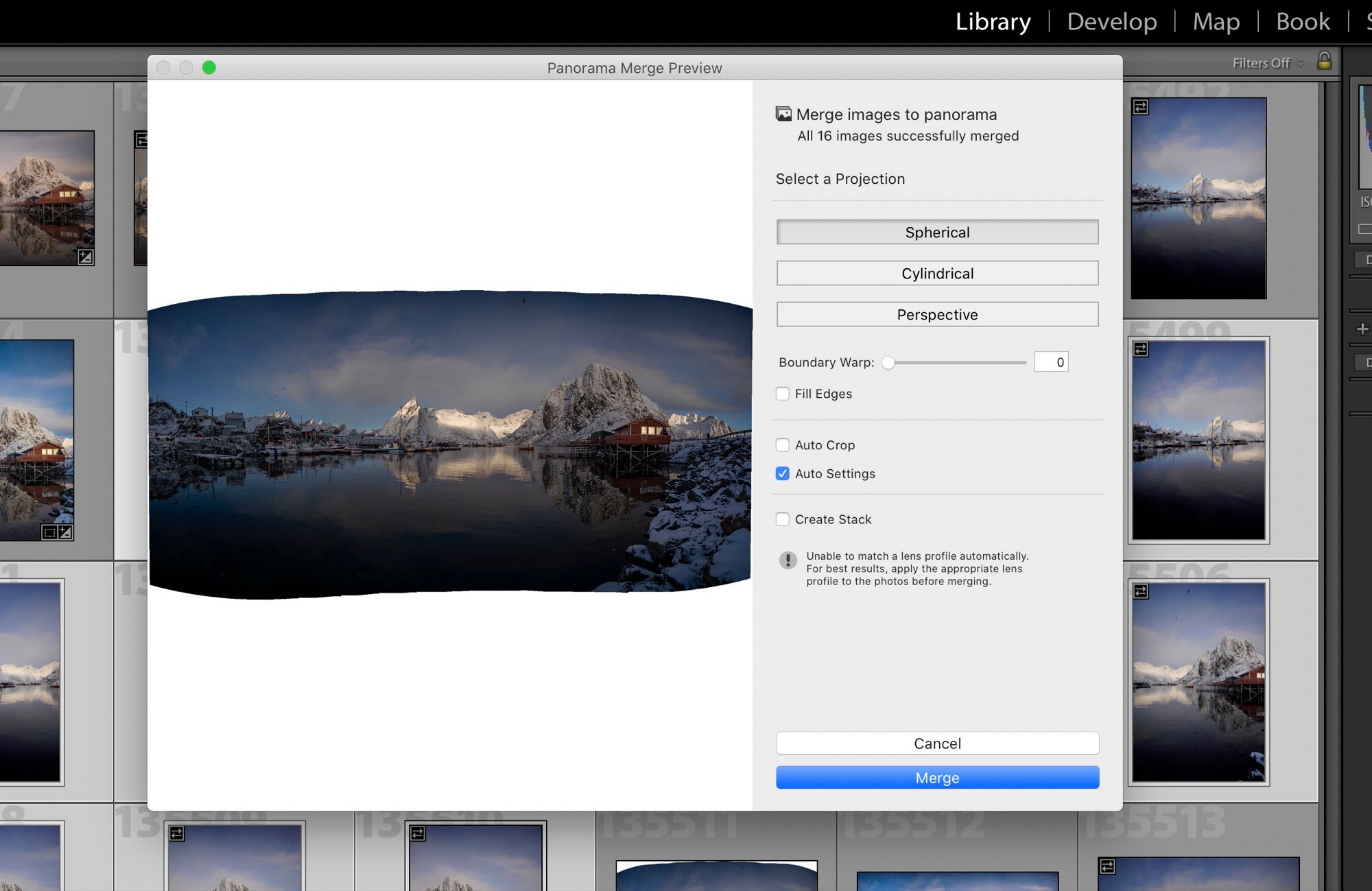
Task: Disable the Auto Settings checkbox
Action: click(783, 473)
